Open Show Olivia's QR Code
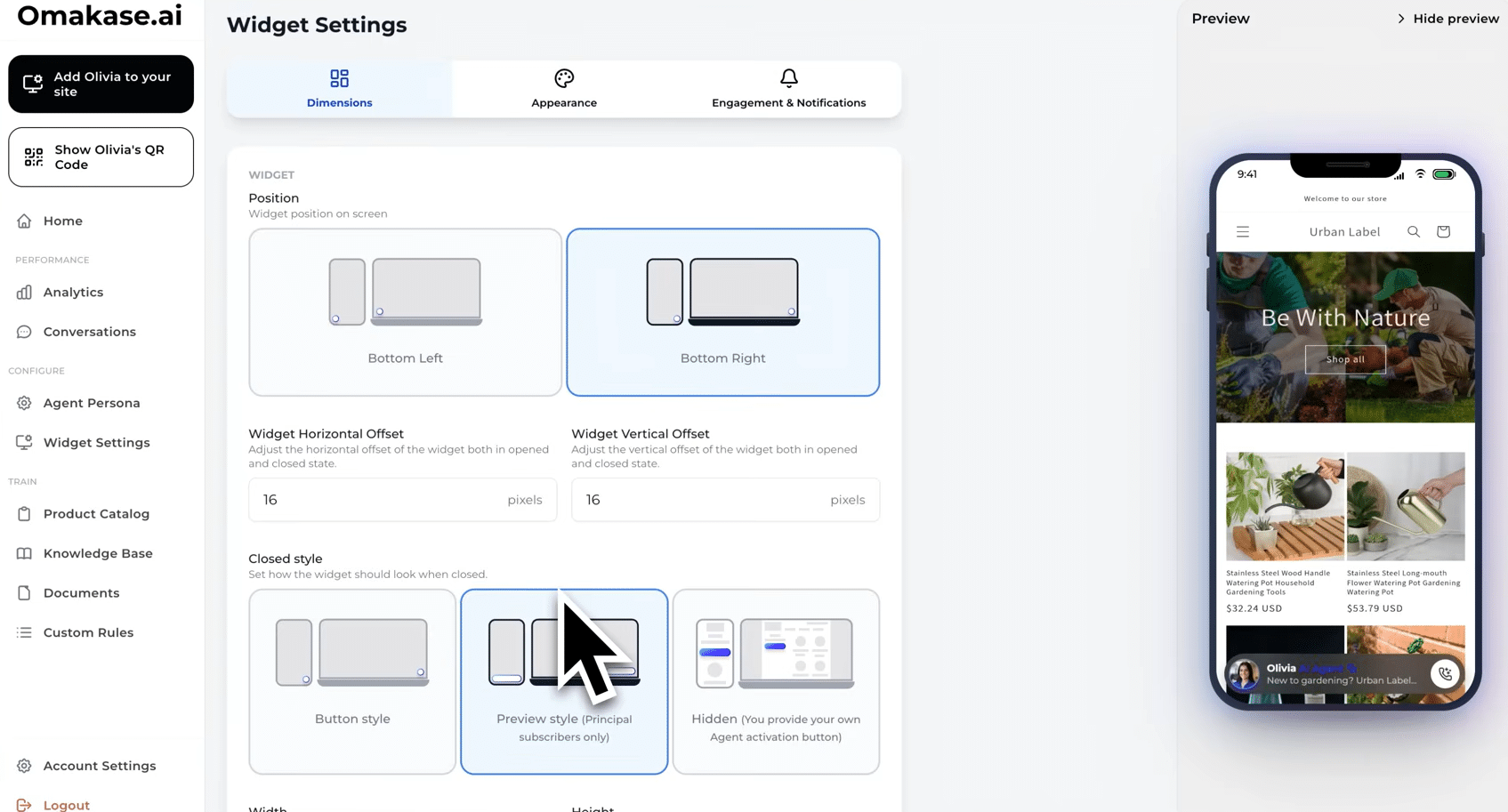Image resolution: width=1508 pixels, height=812 pixels. [x=101, y=157]
